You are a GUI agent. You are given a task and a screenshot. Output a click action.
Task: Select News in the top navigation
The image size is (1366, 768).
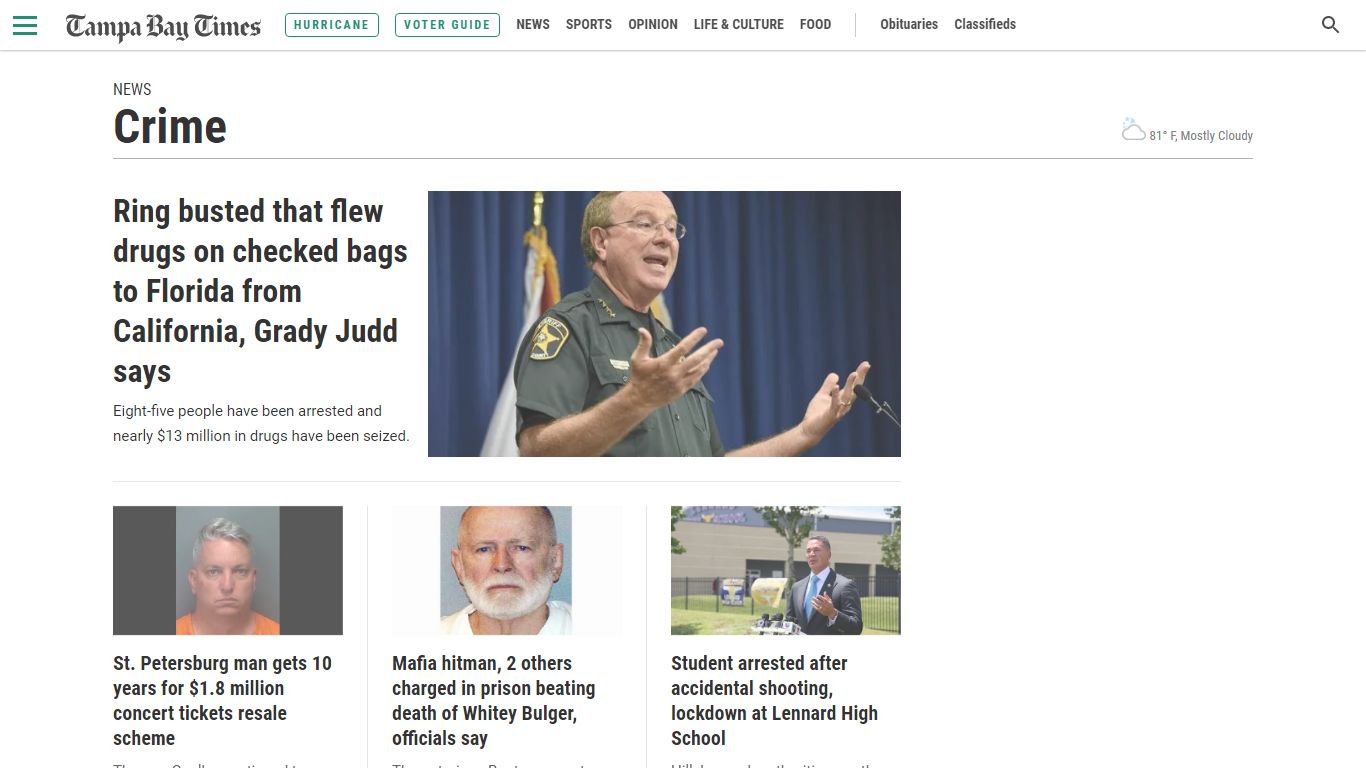click(x=533, y=24)
